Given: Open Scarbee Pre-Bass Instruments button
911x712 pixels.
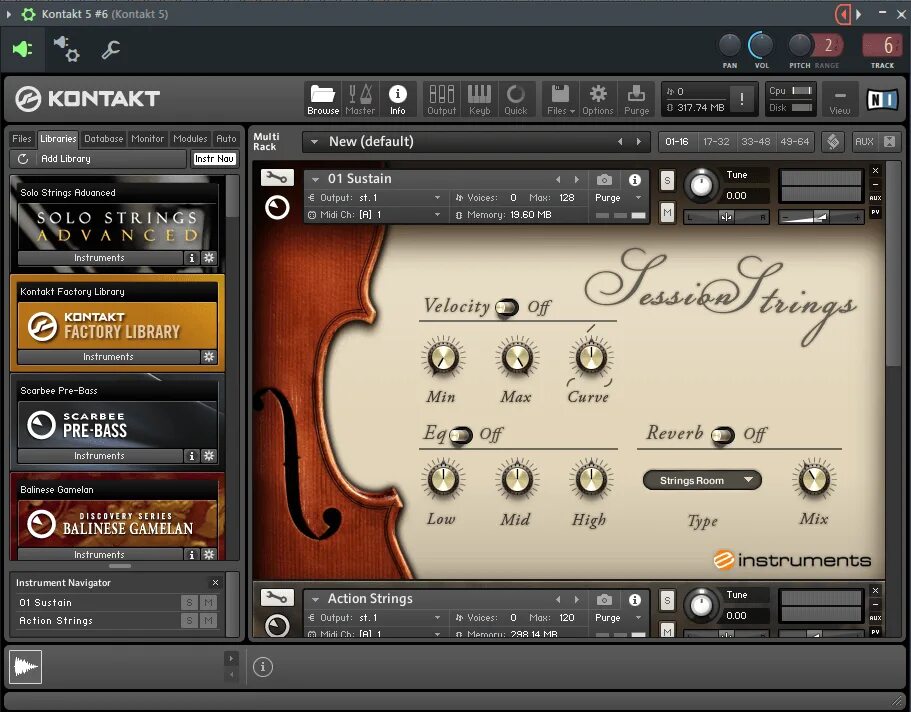Looking at the screenshot, I should 99,456.
